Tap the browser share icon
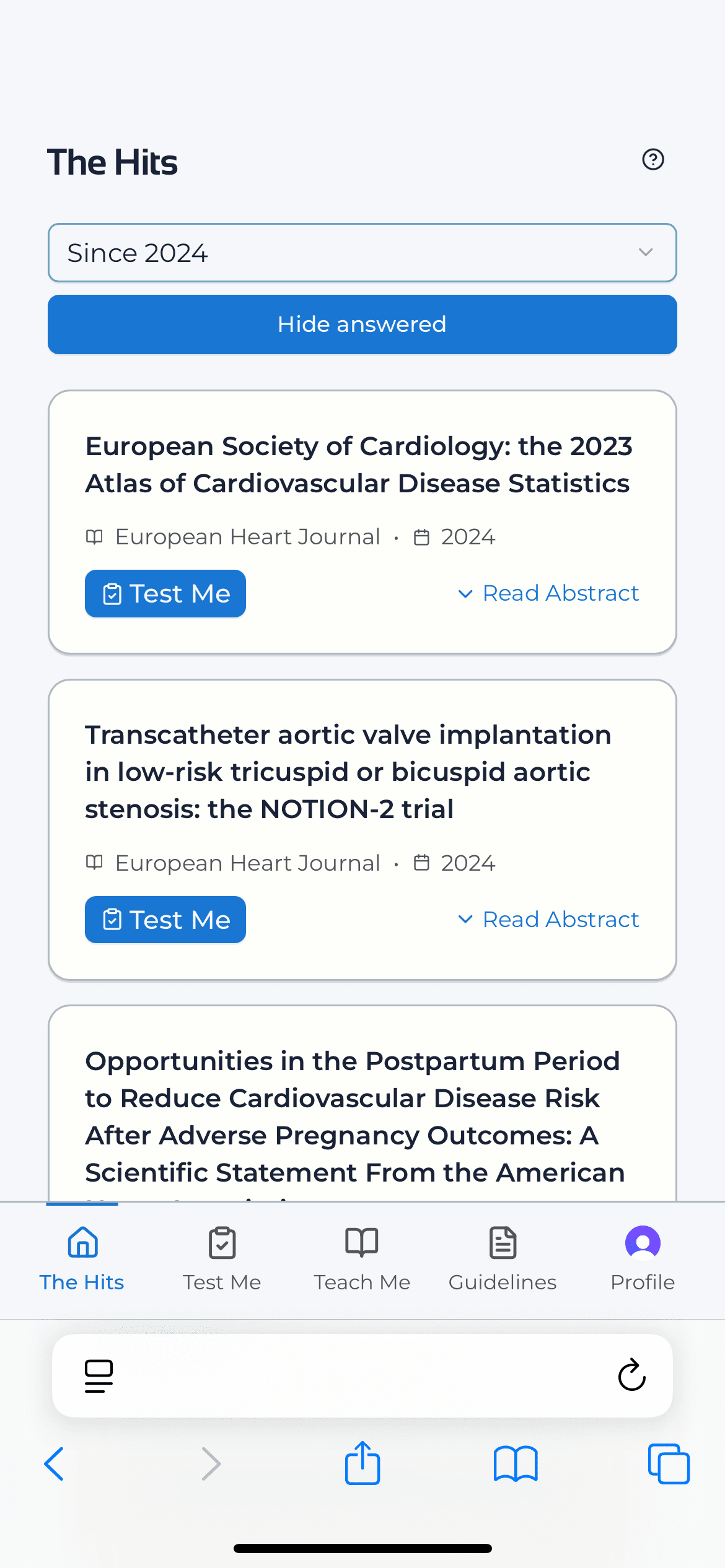Screen dimensions: 725x1568 [x=362, y=1463]
